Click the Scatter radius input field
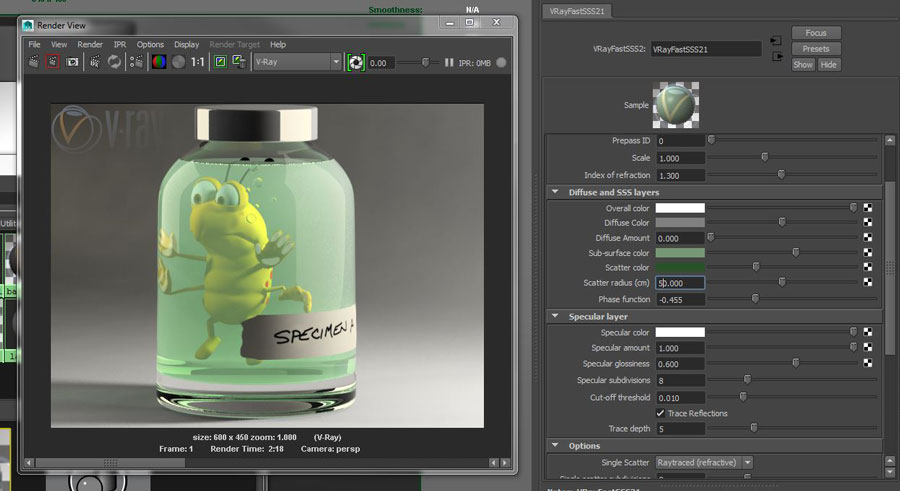 click(x=680, y=283)
